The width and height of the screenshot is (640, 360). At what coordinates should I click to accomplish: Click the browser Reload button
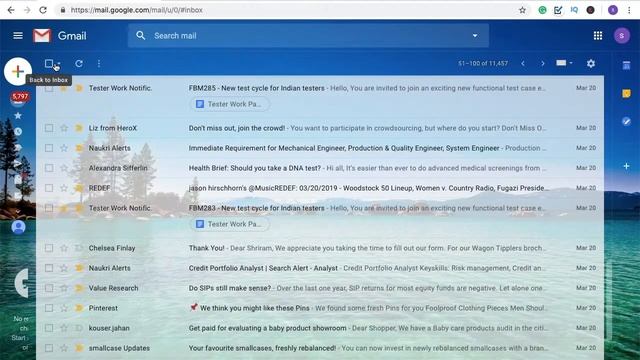click(x=43, y=10)
